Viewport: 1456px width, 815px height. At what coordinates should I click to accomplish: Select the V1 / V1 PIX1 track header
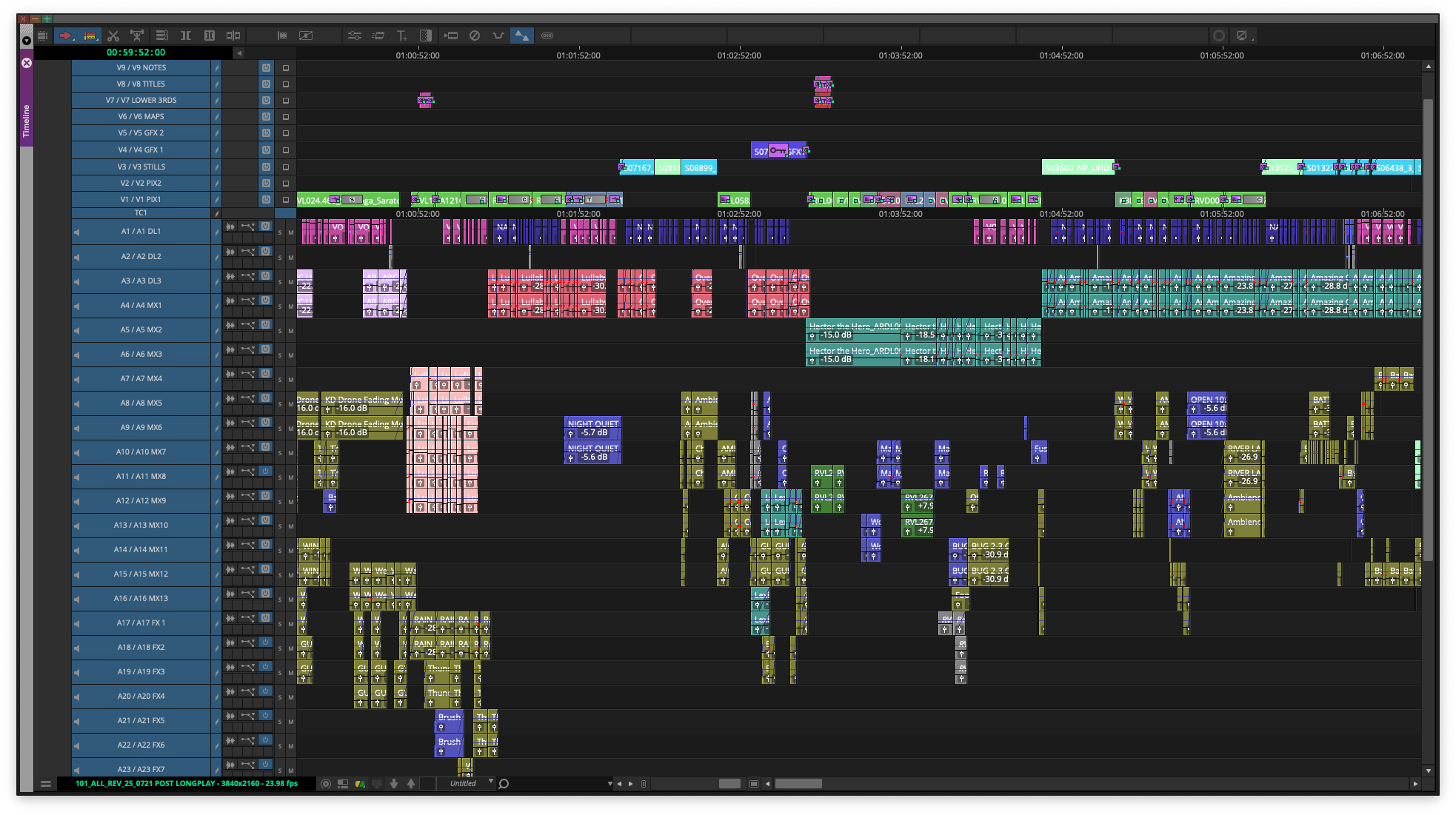pyautogui.click(x=141, y=200)
